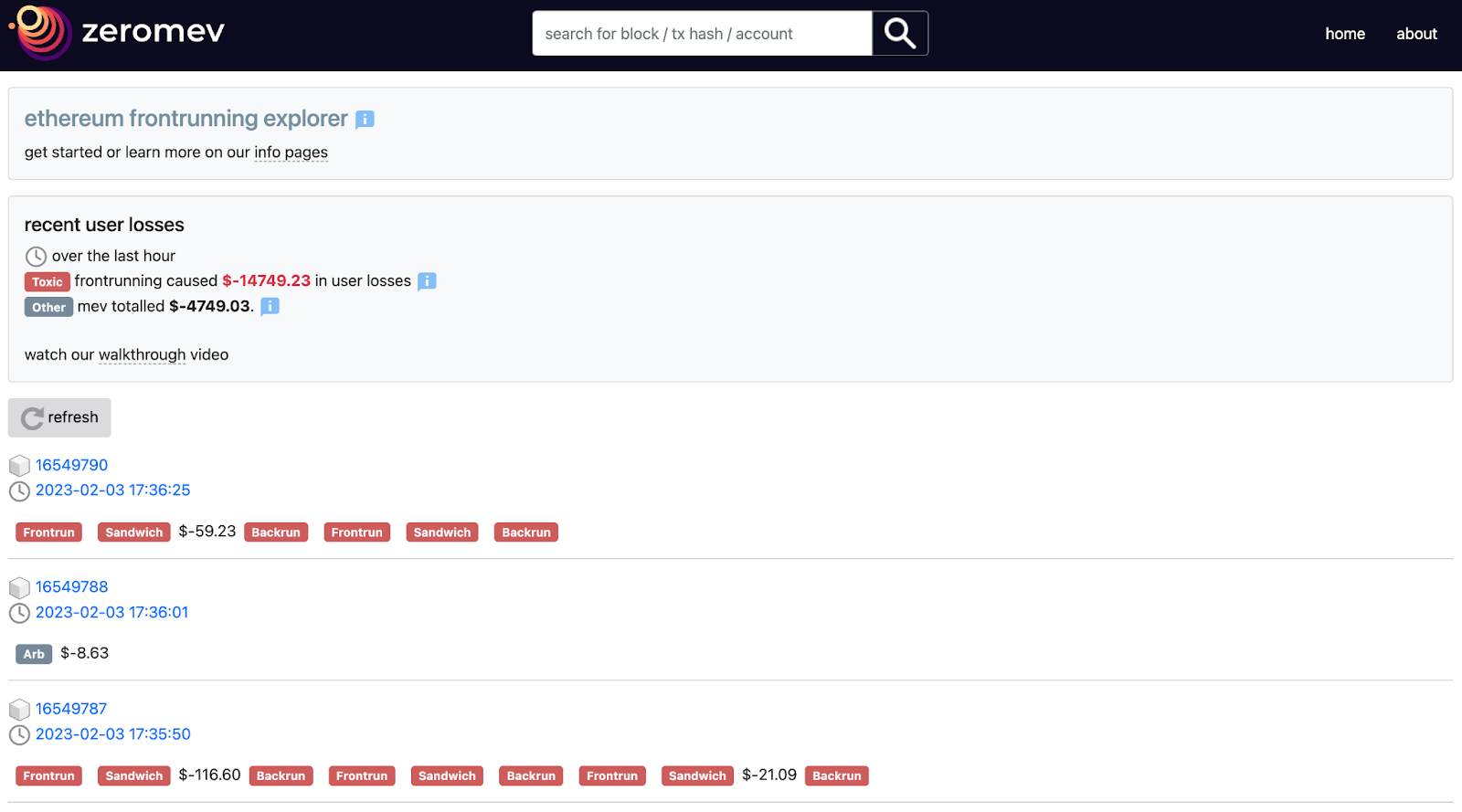Click clock icon next to 17:36:25 timestamp
This screenshot has width=1462, height=812.
[x=19, y=491]
